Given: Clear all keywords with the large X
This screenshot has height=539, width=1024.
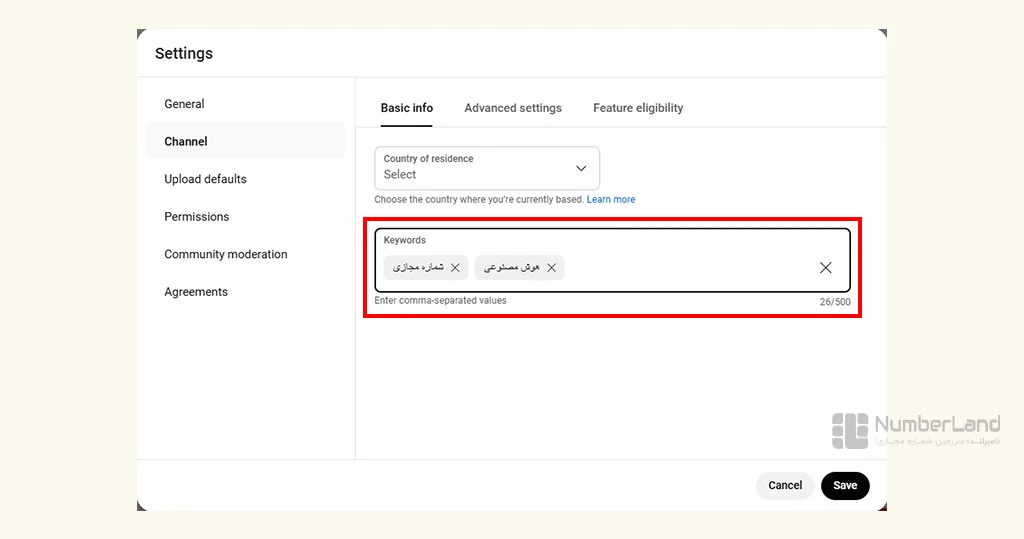Looking at the screenshot, I should (825, 268).
